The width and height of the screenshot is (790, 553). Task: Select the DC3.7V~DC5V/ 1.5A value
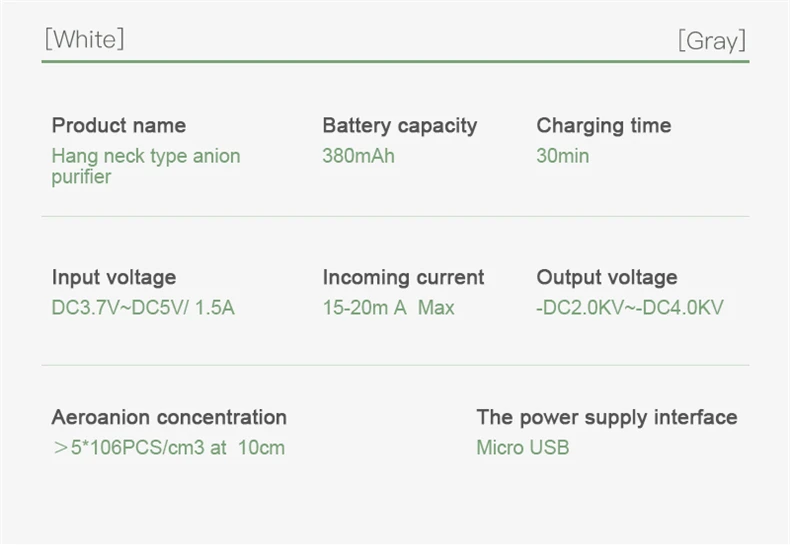143,308
